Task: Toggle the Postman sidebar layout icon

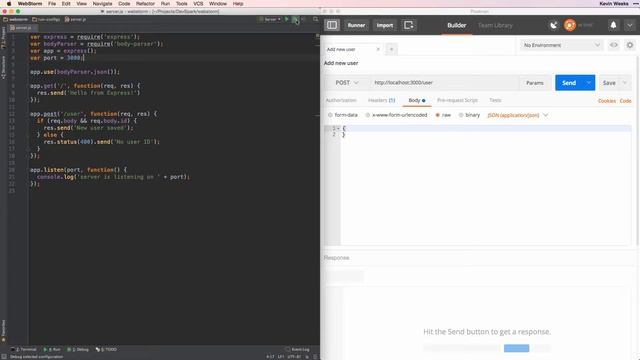Action: coord(332,25)
